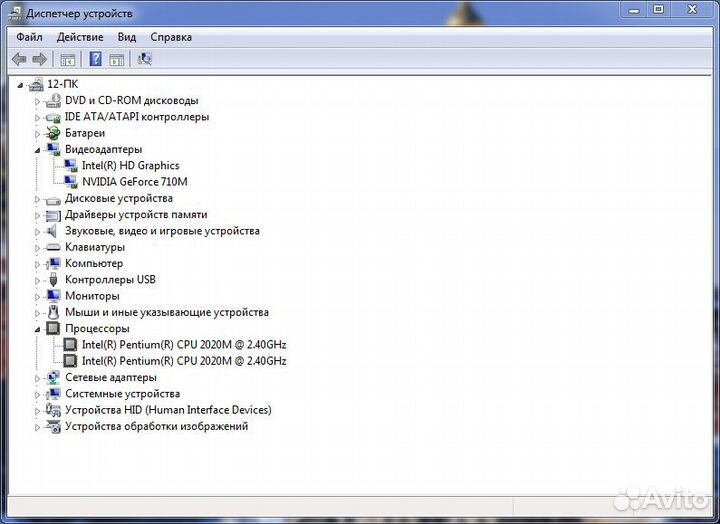Collapse the Процессоры category
The image size is (720, 524).
click(x=38, y=329)
